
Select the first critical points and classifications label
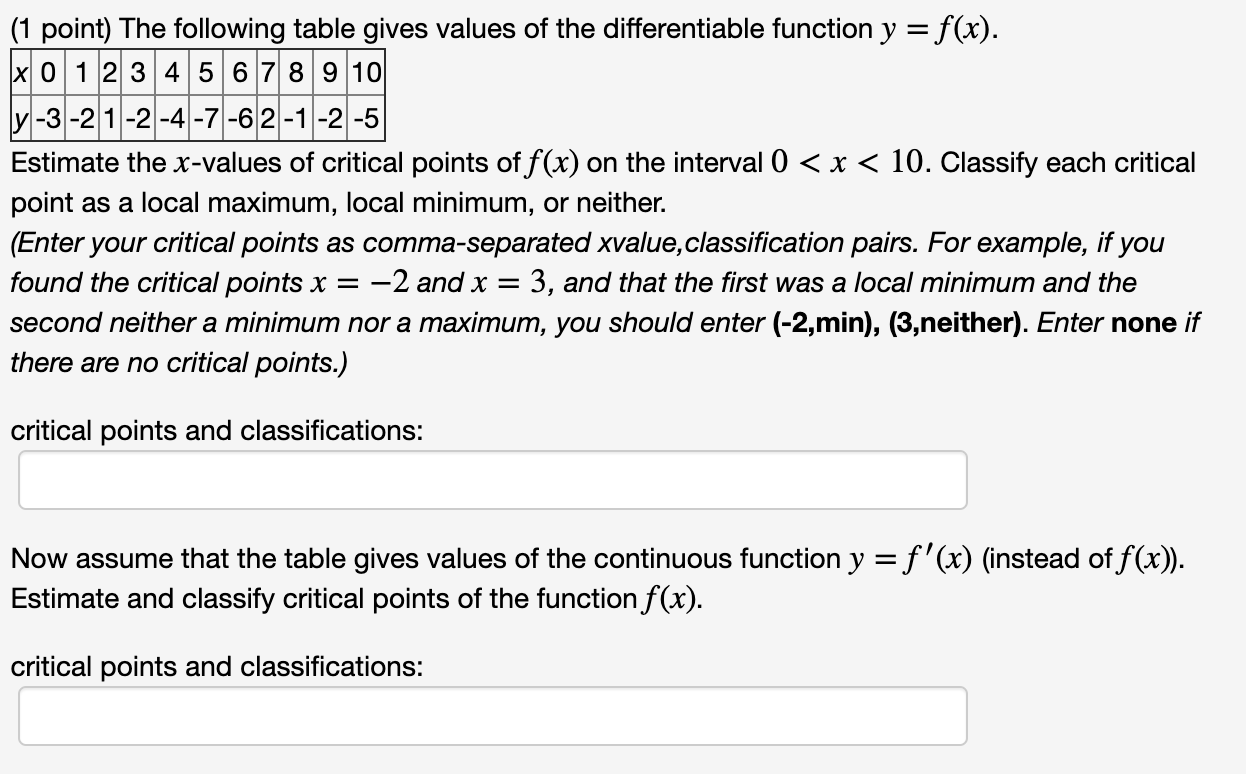pyautogui.click(x=217, y=431)
